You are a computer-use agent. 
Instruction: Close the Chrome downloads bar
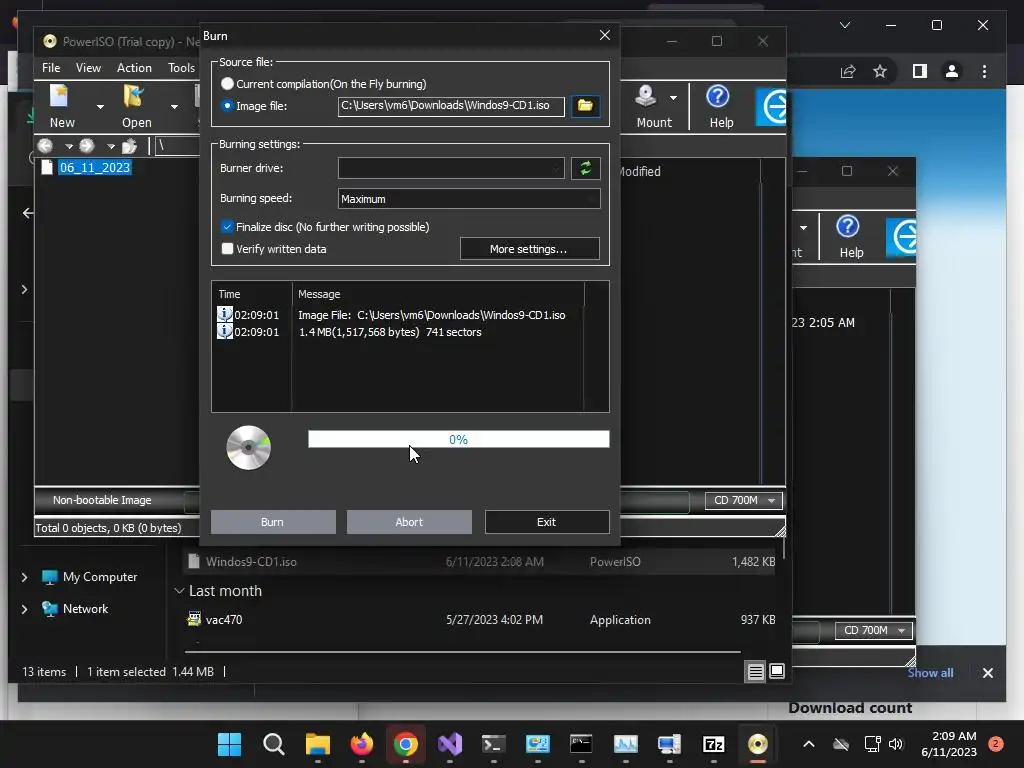pyautogui.click(x=987, y=673)
